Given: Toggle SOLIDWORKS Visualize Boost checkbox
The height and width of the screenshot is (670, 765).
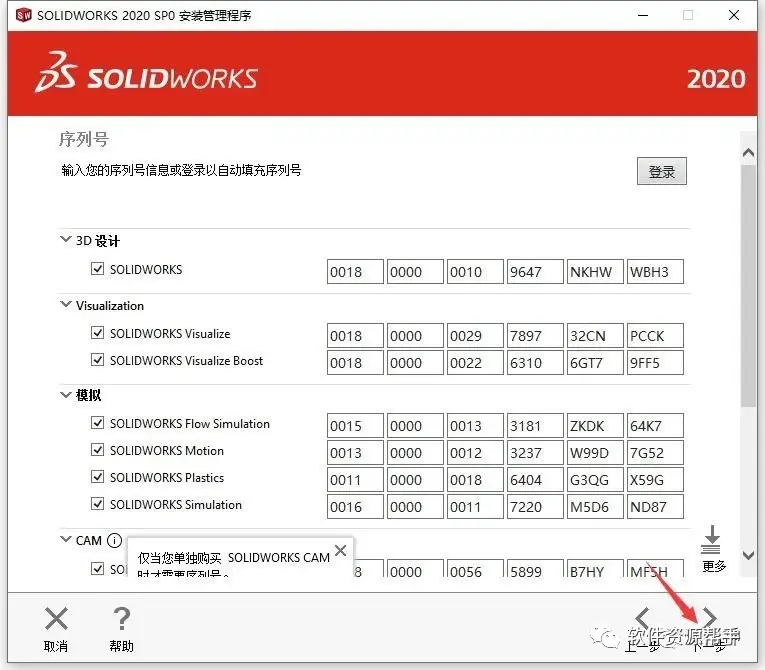Looking at the screenshot, I should (x=98, y=360).
